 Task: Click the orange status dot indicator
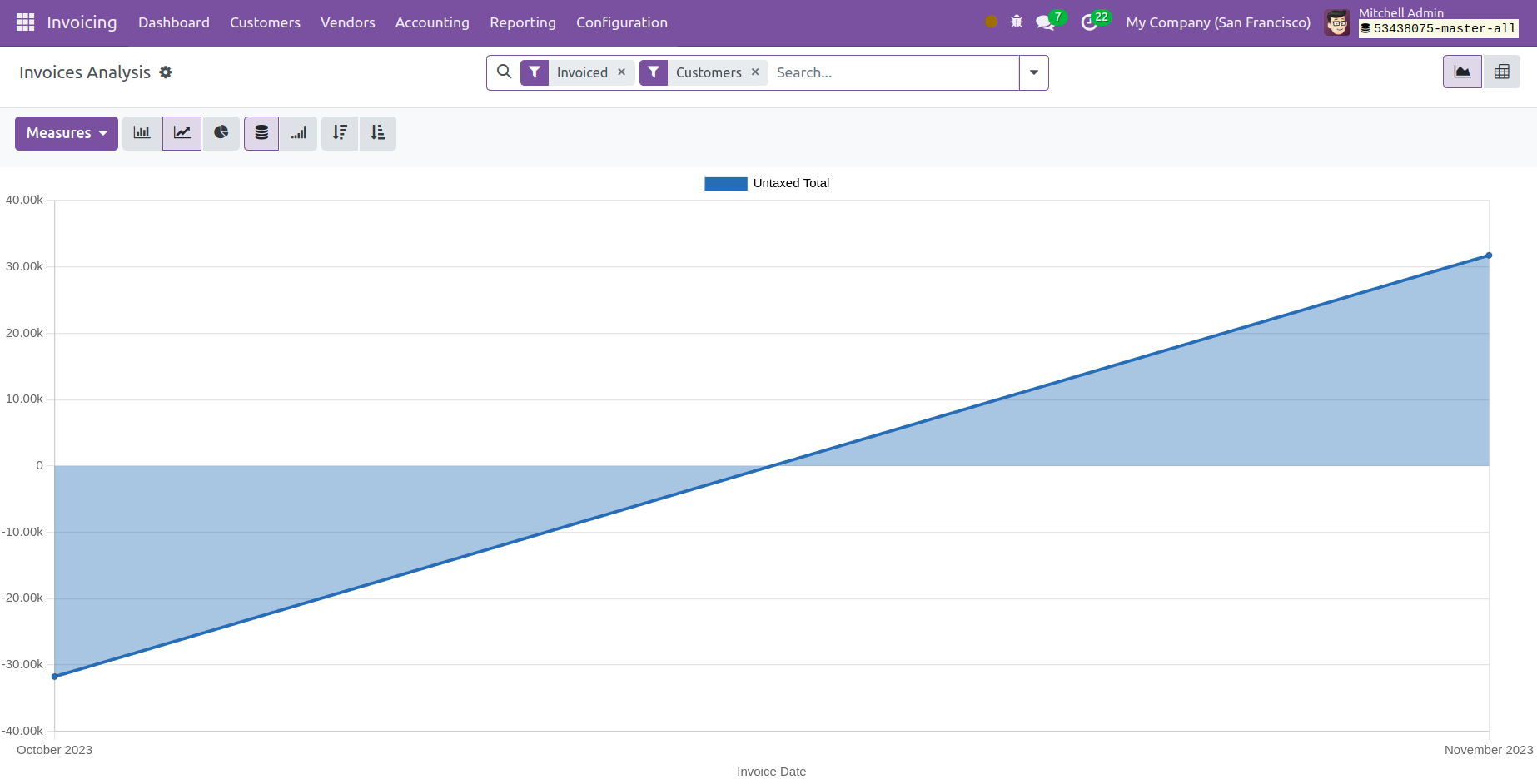pyautogui.click(x=991, y=22)
